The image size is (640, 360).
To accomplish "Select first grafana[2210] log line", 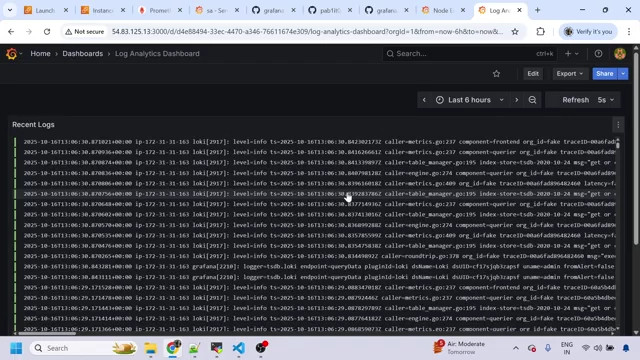I will 320,267.
